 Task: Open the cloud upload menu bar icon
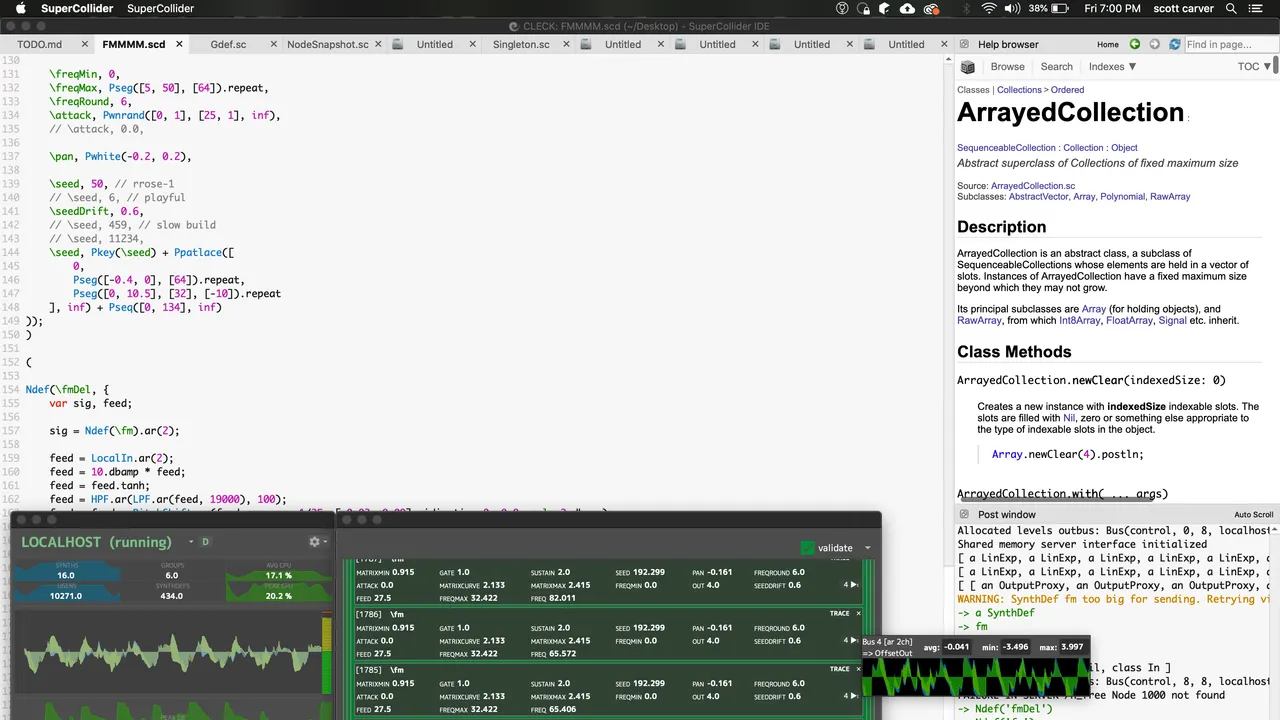pos(907,8)
